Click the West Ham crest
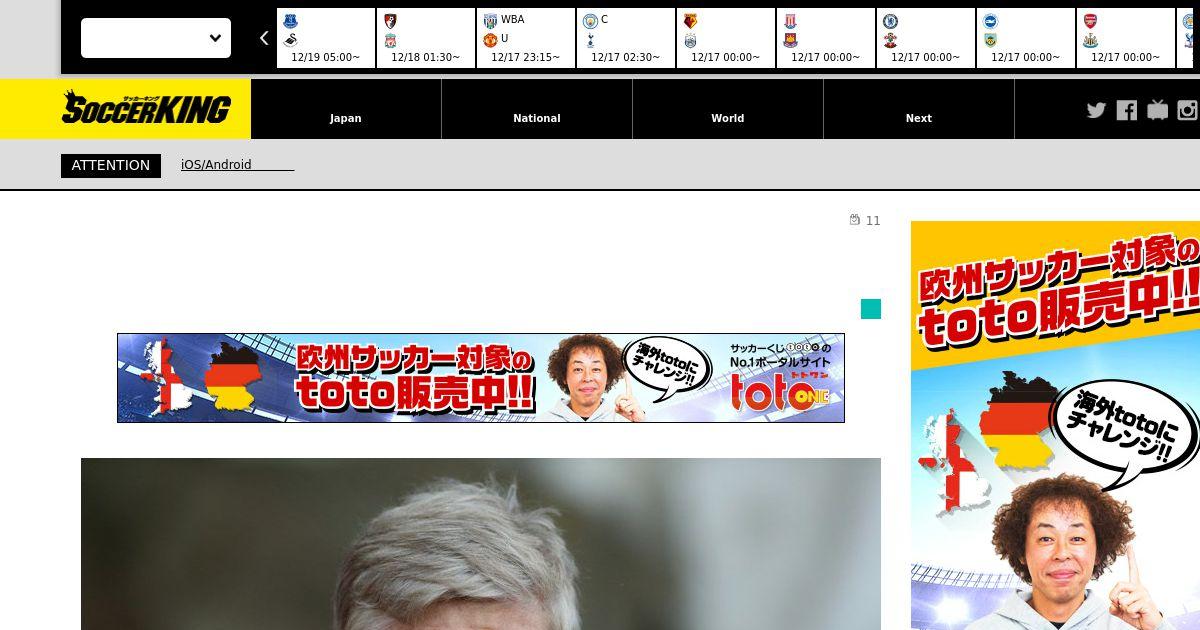This screenshot has width=1200, height=630. 790,40
